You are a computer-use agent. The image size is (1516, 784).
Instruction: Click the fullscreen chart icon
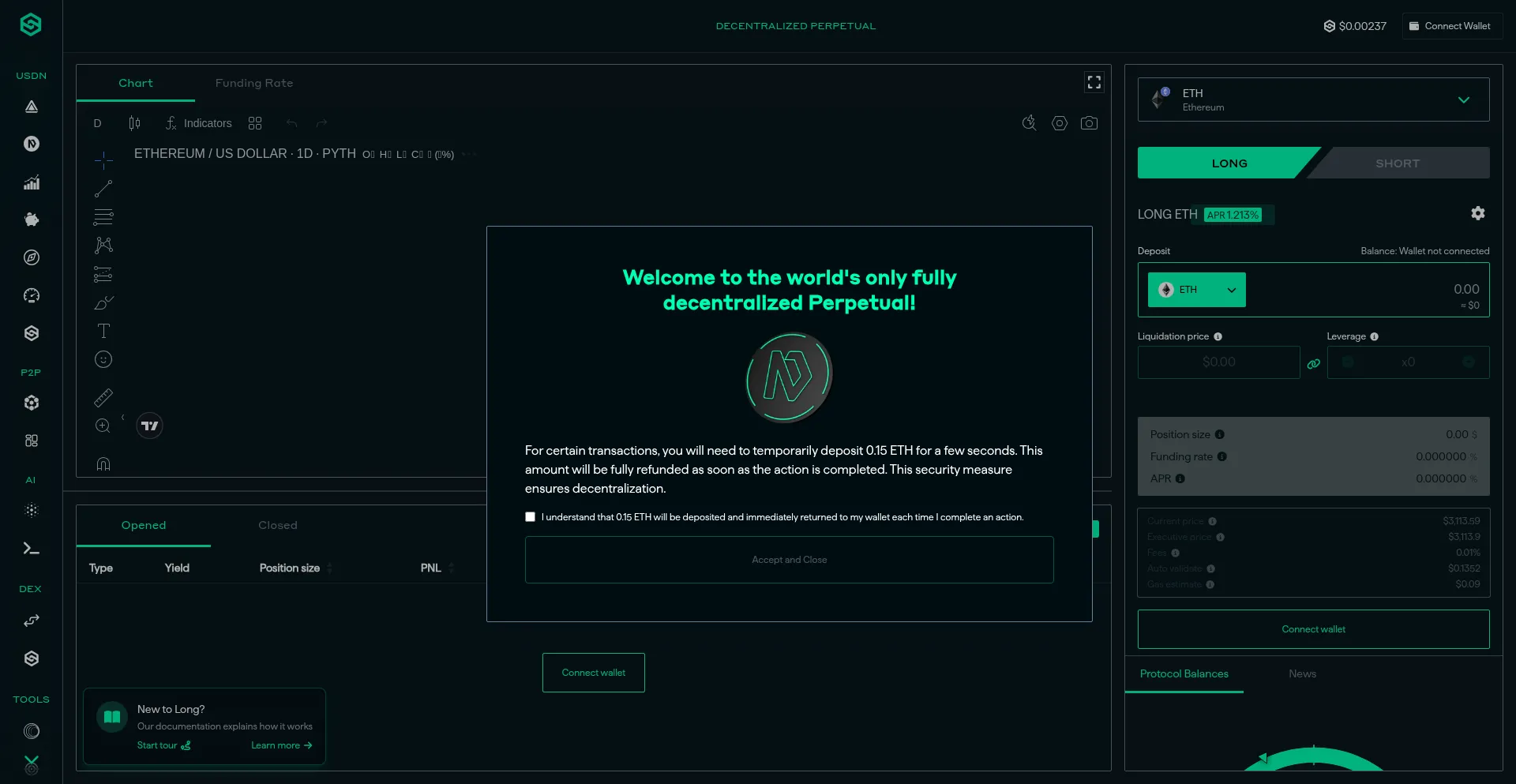pyautogui.click(x=1094, y=82)
